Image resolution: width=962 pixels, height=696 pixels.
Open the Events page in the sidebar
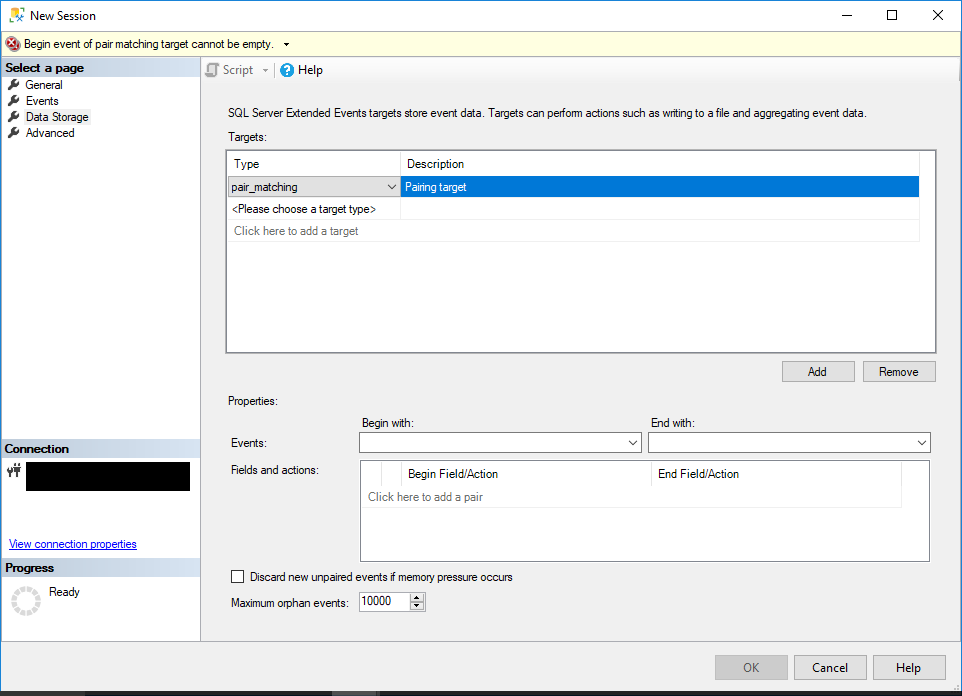coord(16,100)
